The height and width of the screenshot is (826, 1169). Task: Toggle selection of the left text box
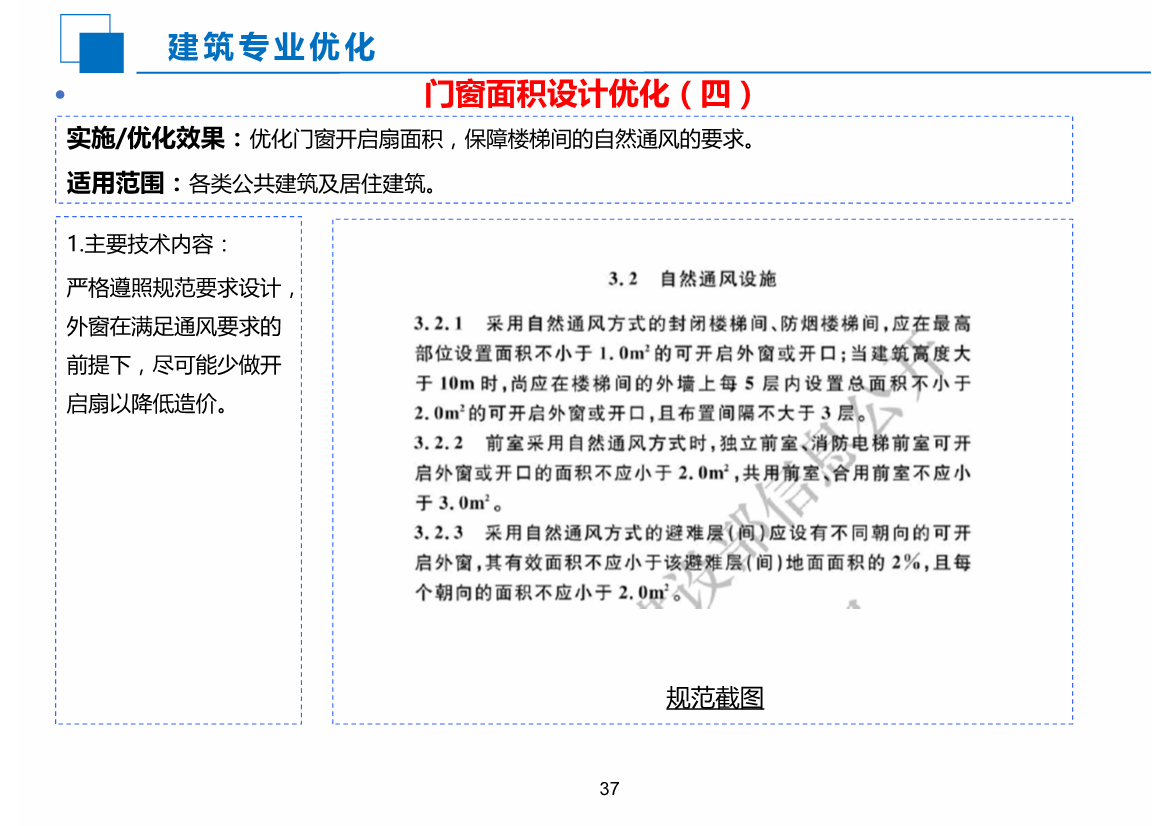(180, 470)
